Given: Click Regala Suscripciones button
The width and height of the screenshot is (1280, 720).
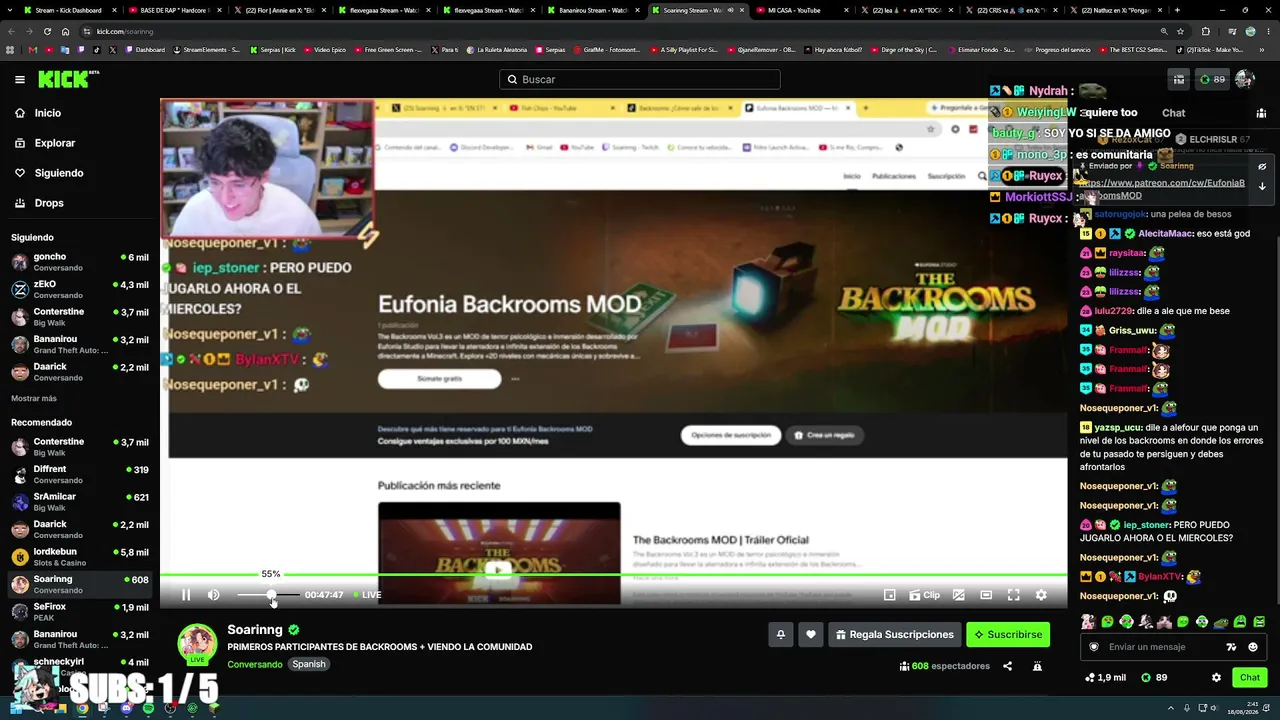Looking at the screenshot, I should (895, 634).
